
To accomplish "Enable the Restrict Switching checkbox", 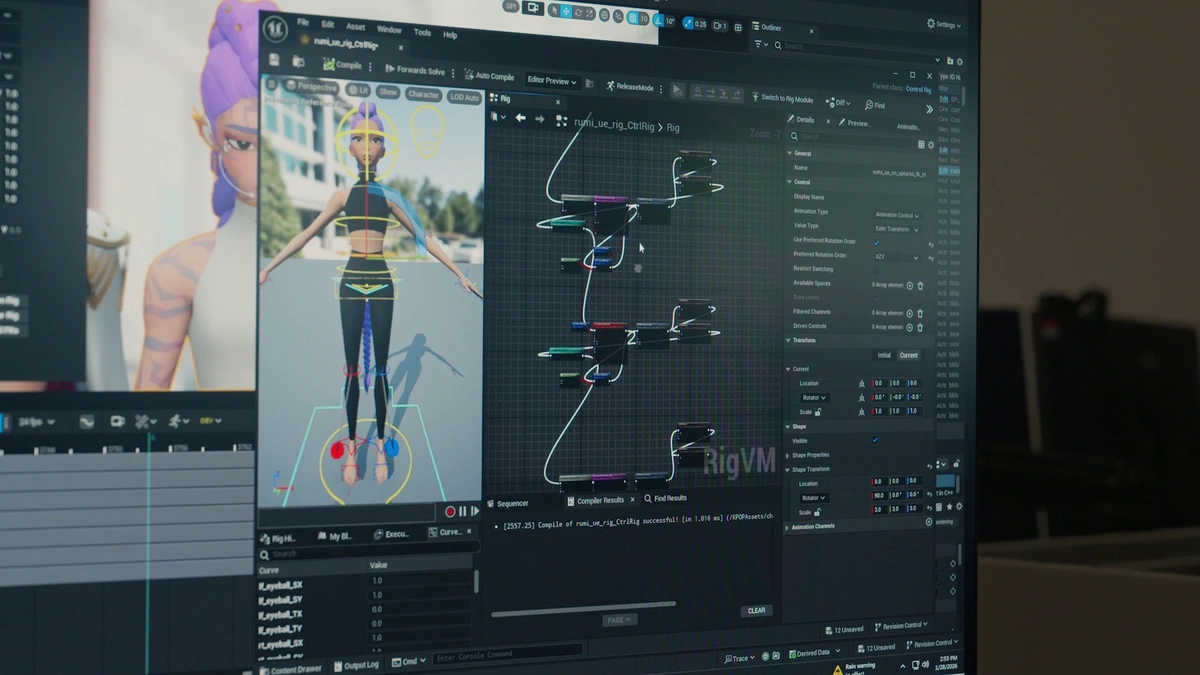I will tap(875, 269).
